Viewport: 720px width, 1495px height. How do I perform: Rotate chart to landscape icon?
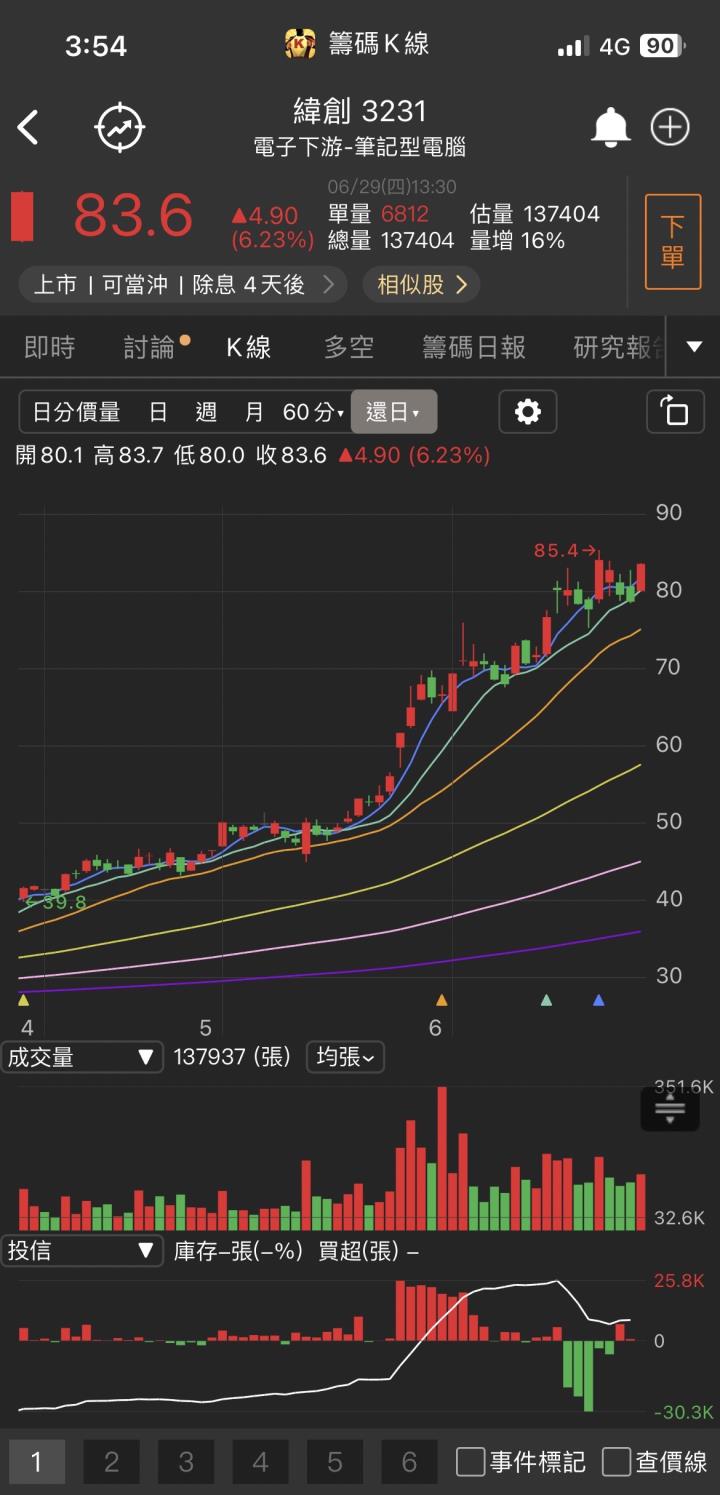[675, 412]
